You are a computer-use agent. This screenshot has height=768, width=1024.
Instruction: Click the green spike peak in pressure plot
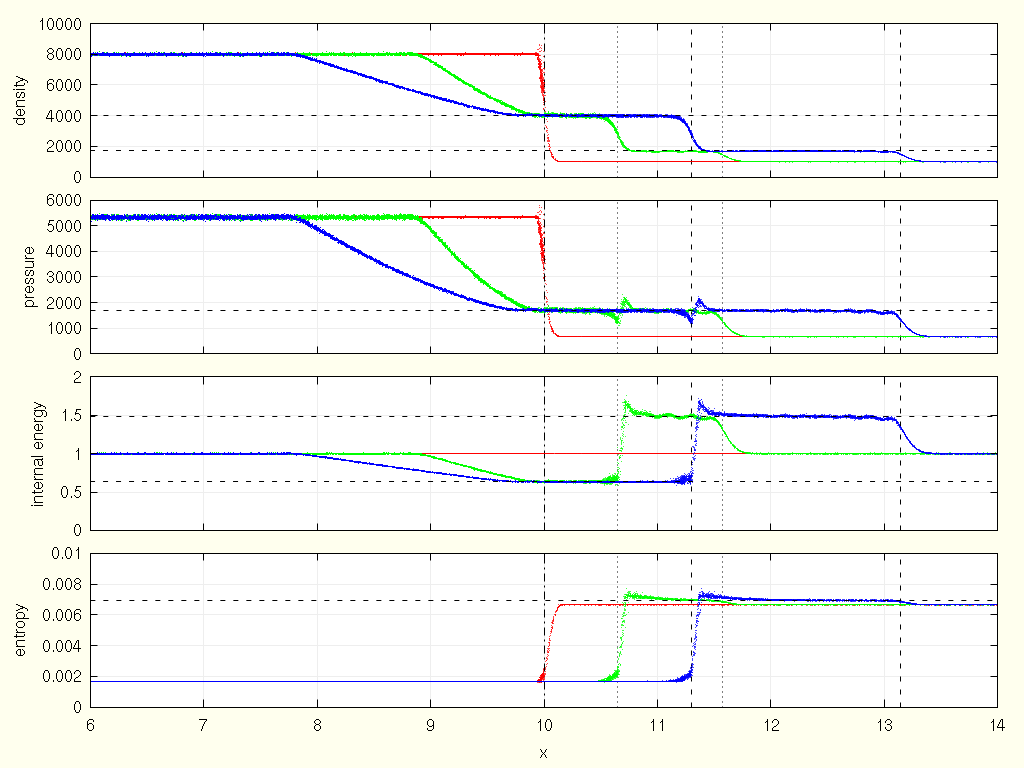click(x=626, y=298)
